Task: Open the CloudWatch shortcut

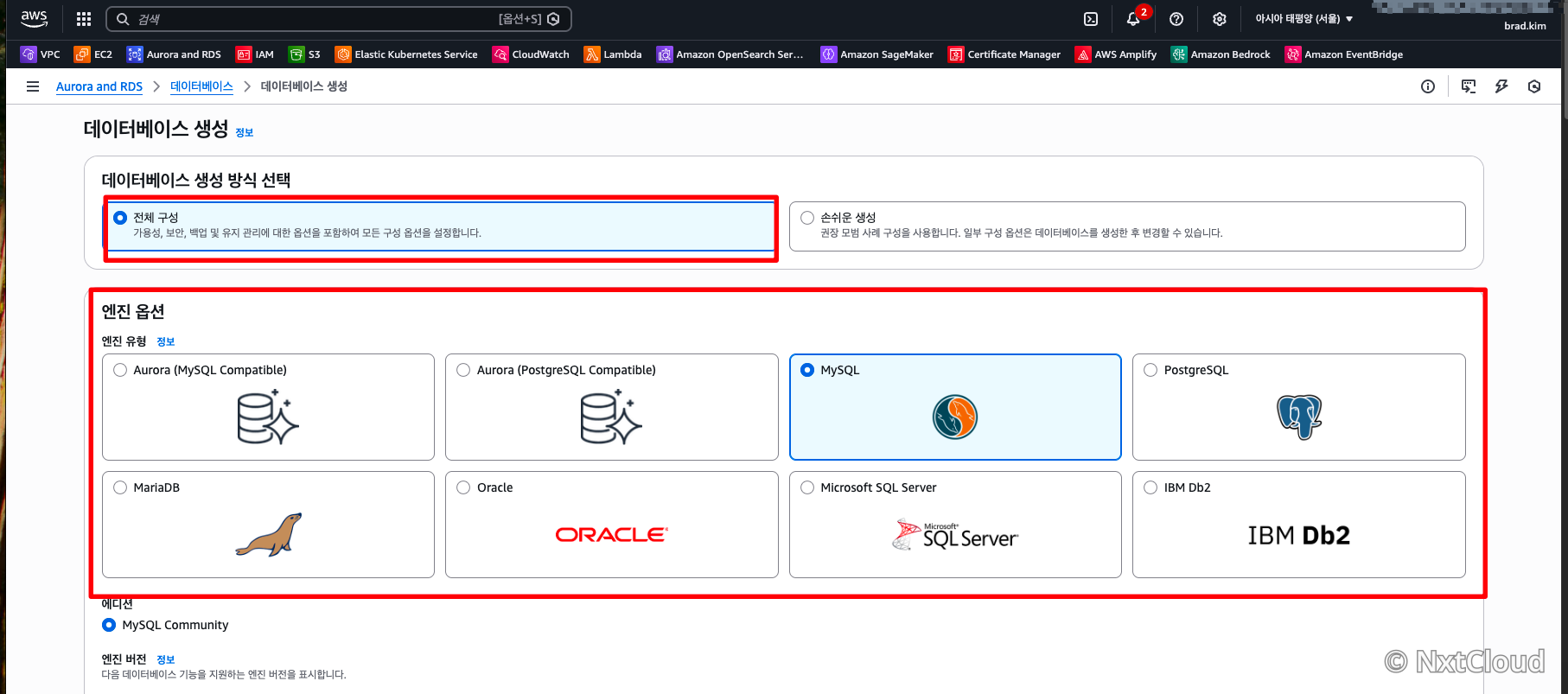Action: (531, 54)
